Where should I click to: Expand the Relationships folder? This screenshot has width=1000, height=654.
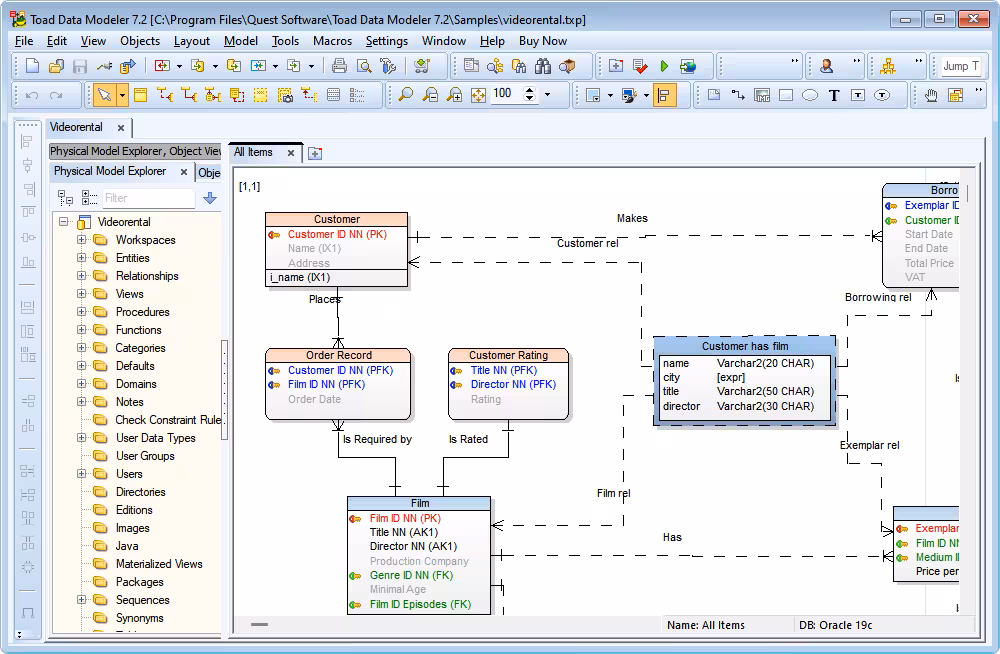pyautogui.click(x=82, y=276)
